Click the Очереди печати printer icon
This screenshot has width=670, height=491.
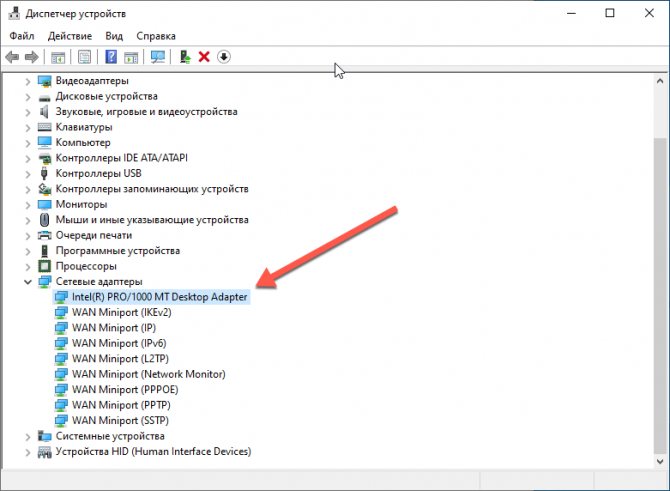tap(44, 235)
